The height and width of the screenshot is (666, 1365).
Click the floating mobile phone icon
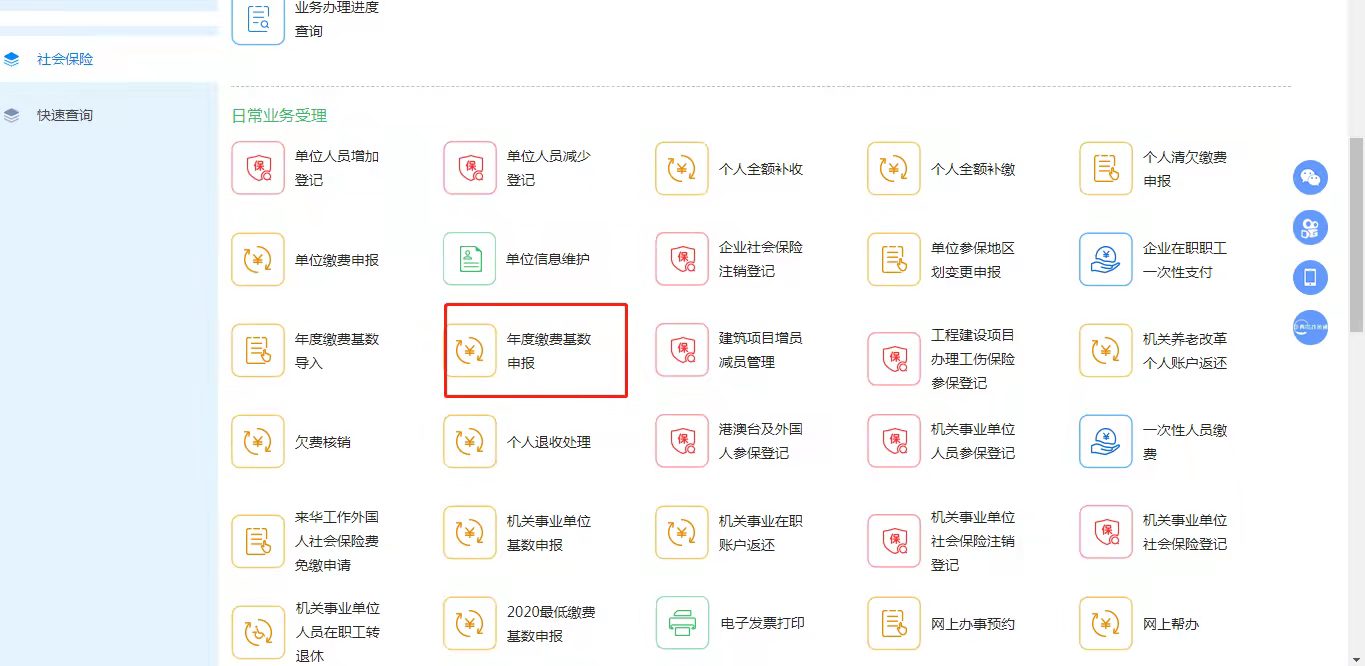click(1310, 277)
